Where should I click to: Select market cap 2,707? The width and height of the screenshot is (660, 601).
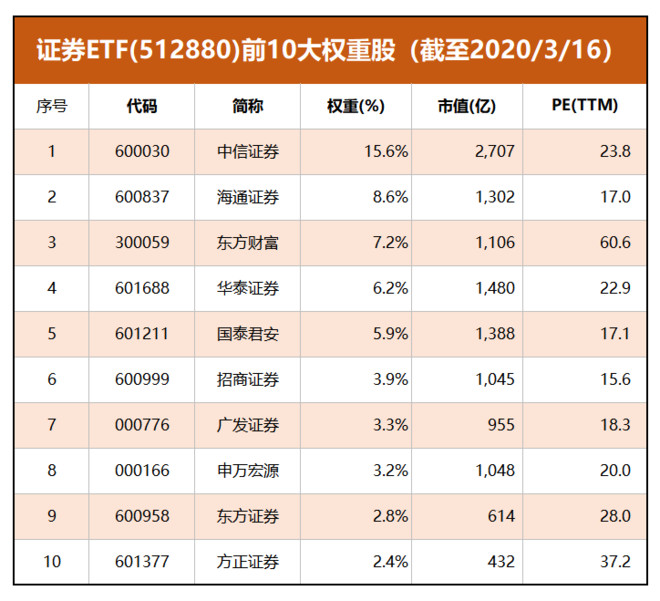pyautogui.click(x=495, y=152)
